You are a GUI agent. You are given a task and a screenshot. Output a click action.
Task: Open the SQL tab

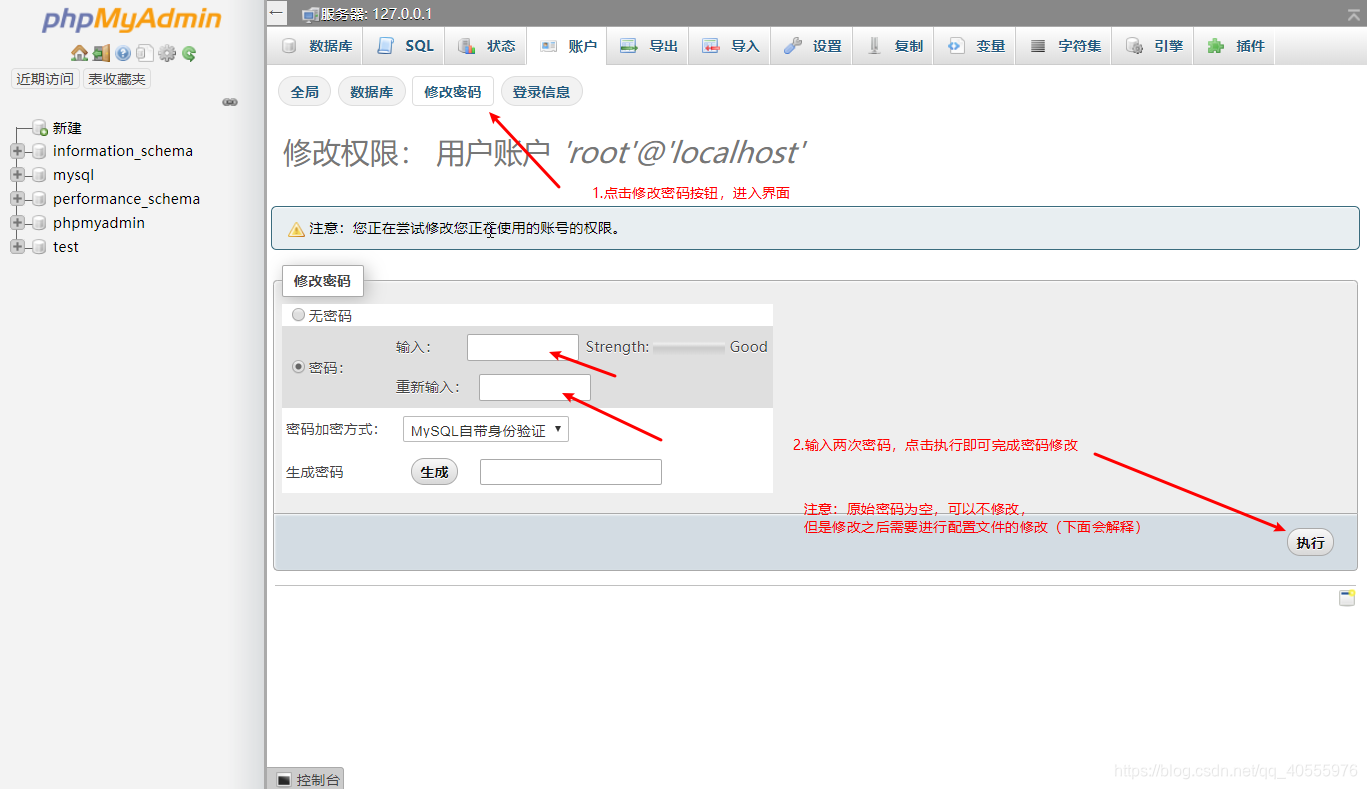point(405,46)
